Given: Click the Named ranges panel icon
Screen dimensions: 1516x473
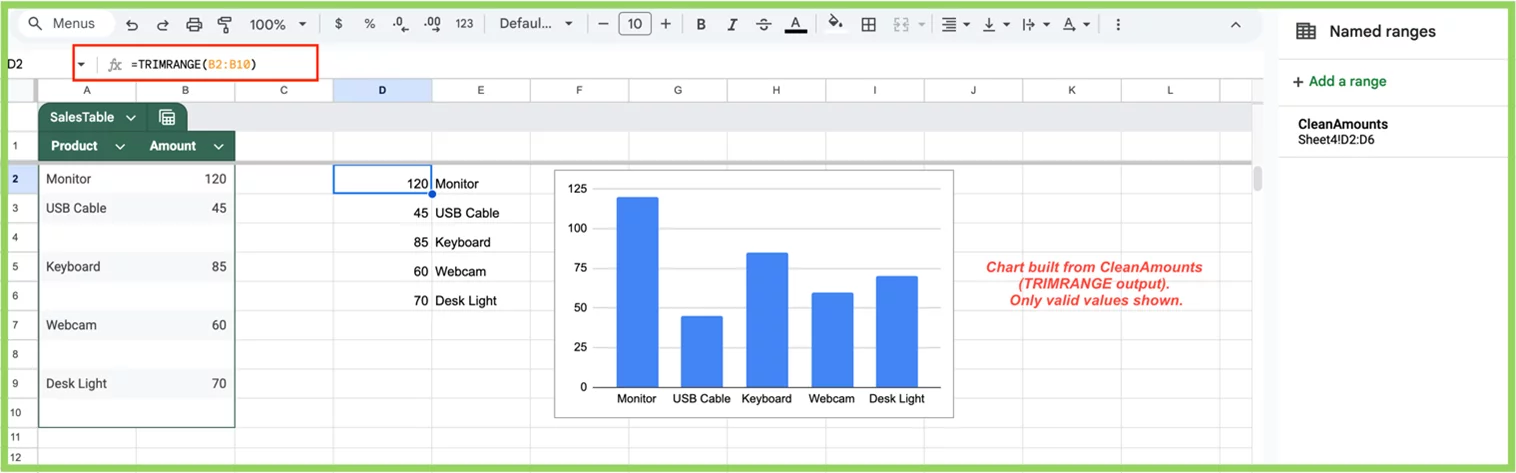Looking at the screenshot, I should [1305, 31].
